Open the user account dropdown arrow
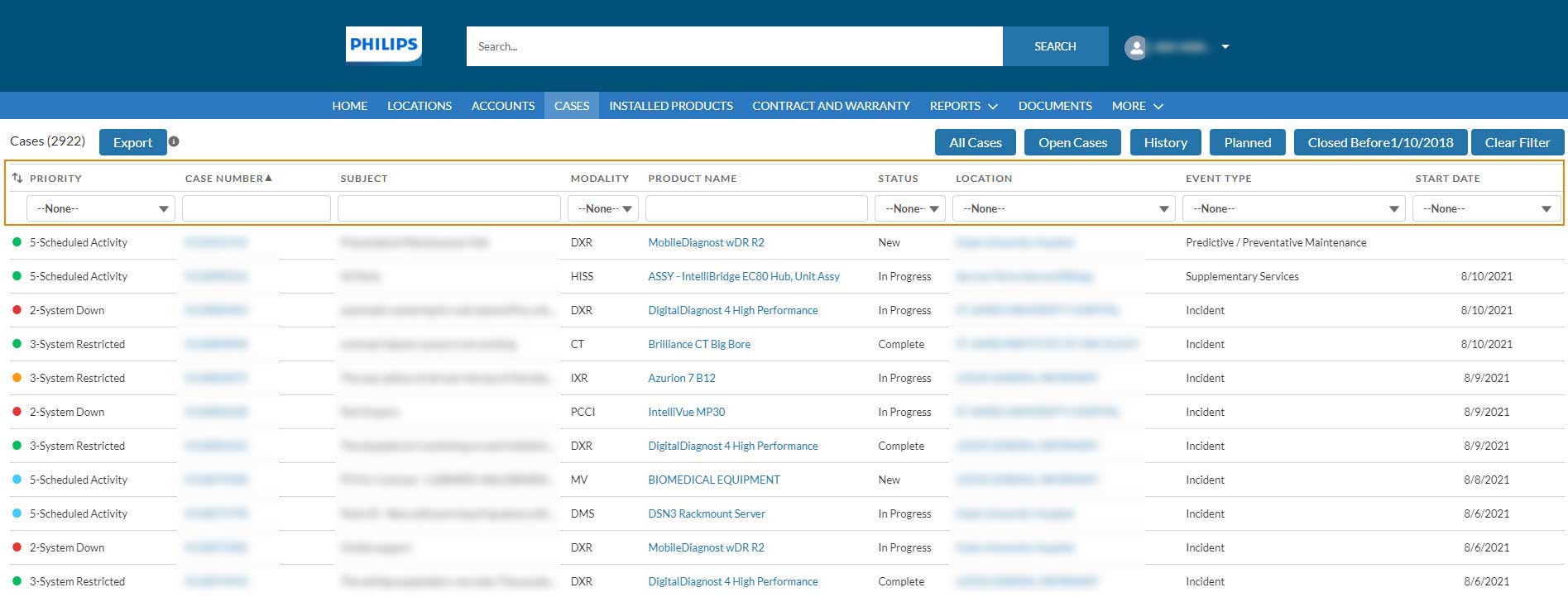 click(1225, 47)
